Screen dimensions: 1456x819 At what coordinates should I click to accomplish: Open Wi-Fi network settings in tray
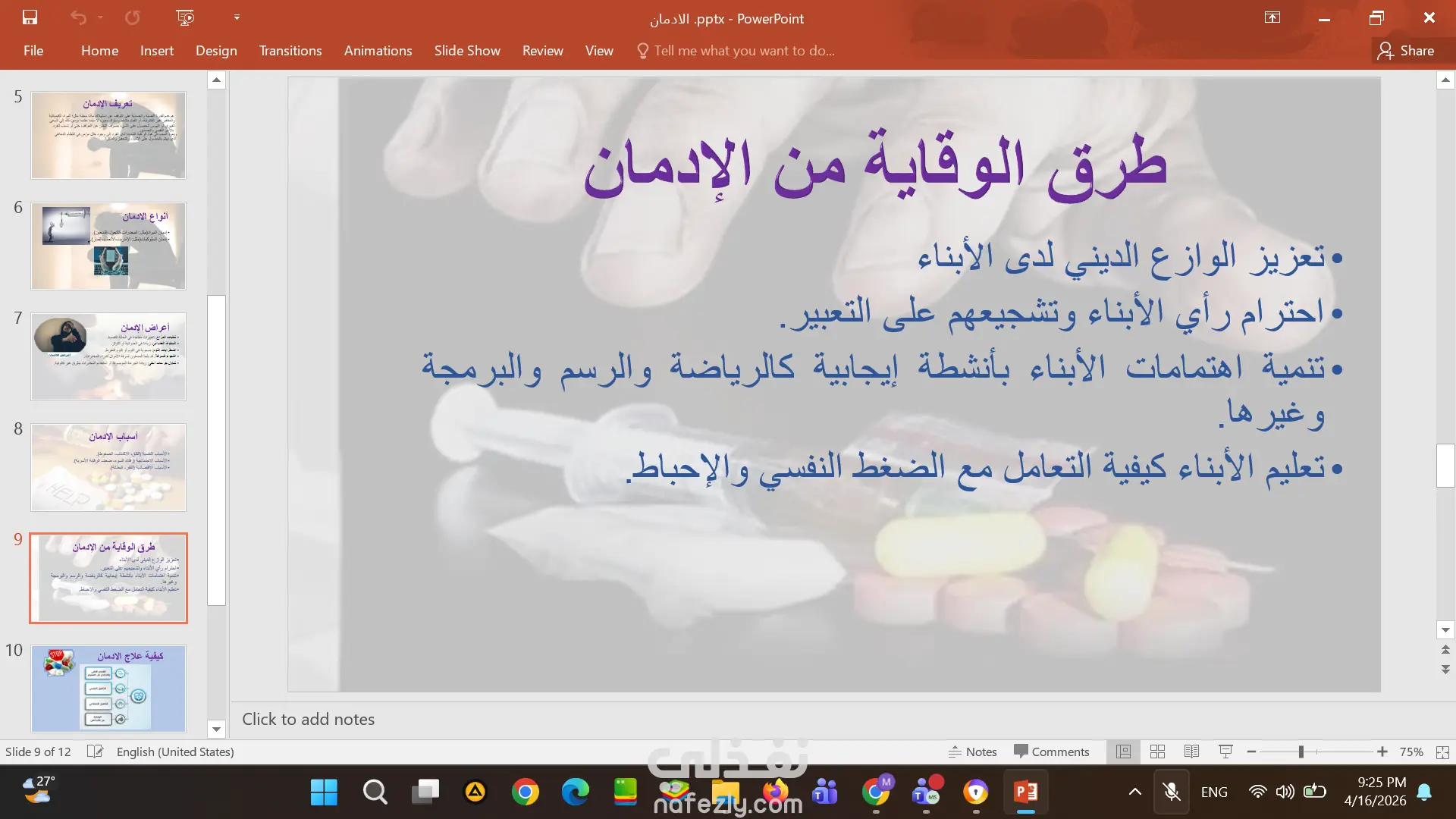pyautogui.click(x=1257, y=792)
